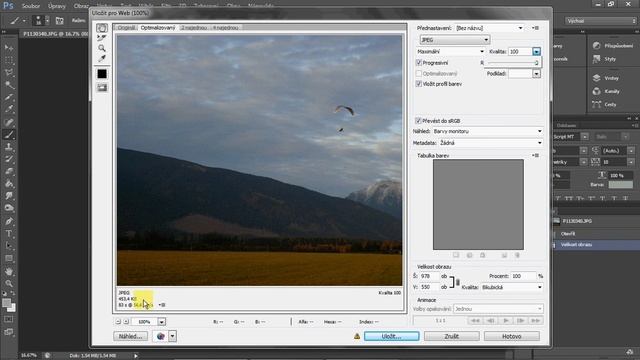
Task: Click the warning triangle icon near Uložit
Action: point(357,336)
